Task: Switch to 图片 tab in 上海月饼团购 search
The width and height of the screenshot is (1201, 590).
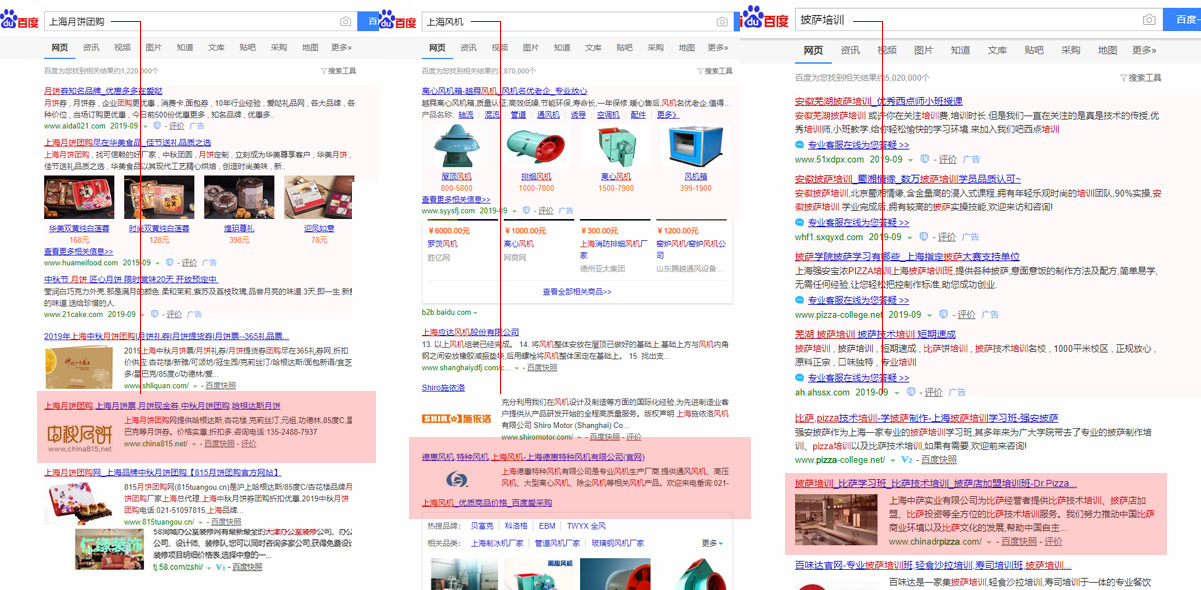Action: point(154,47)
